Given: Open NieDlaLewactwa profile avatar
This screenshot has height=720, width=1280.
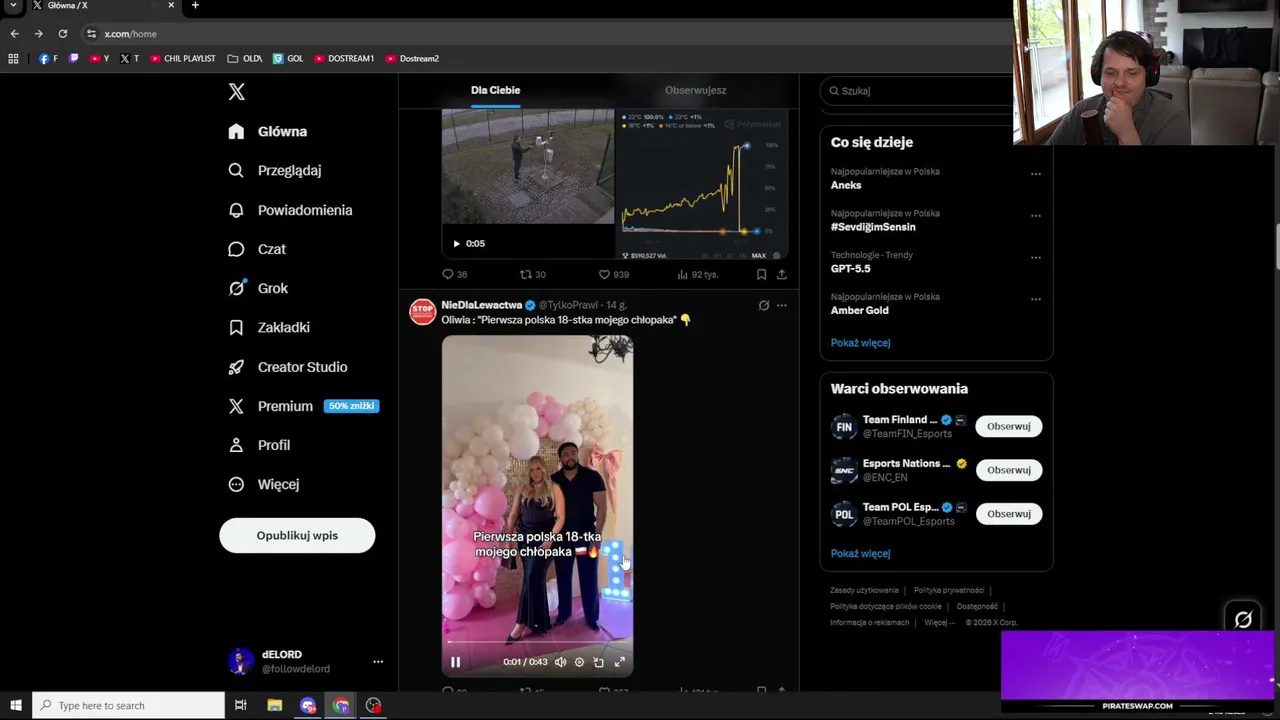Looking at the screenshot, I should tap(423, 312).
